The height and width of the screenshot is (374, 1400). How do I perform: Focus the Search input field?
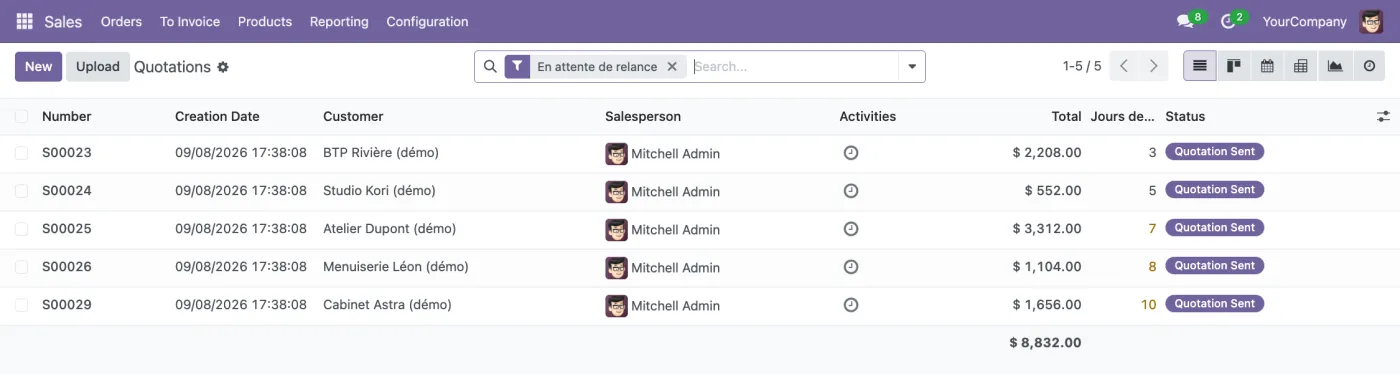pos(795,67)
